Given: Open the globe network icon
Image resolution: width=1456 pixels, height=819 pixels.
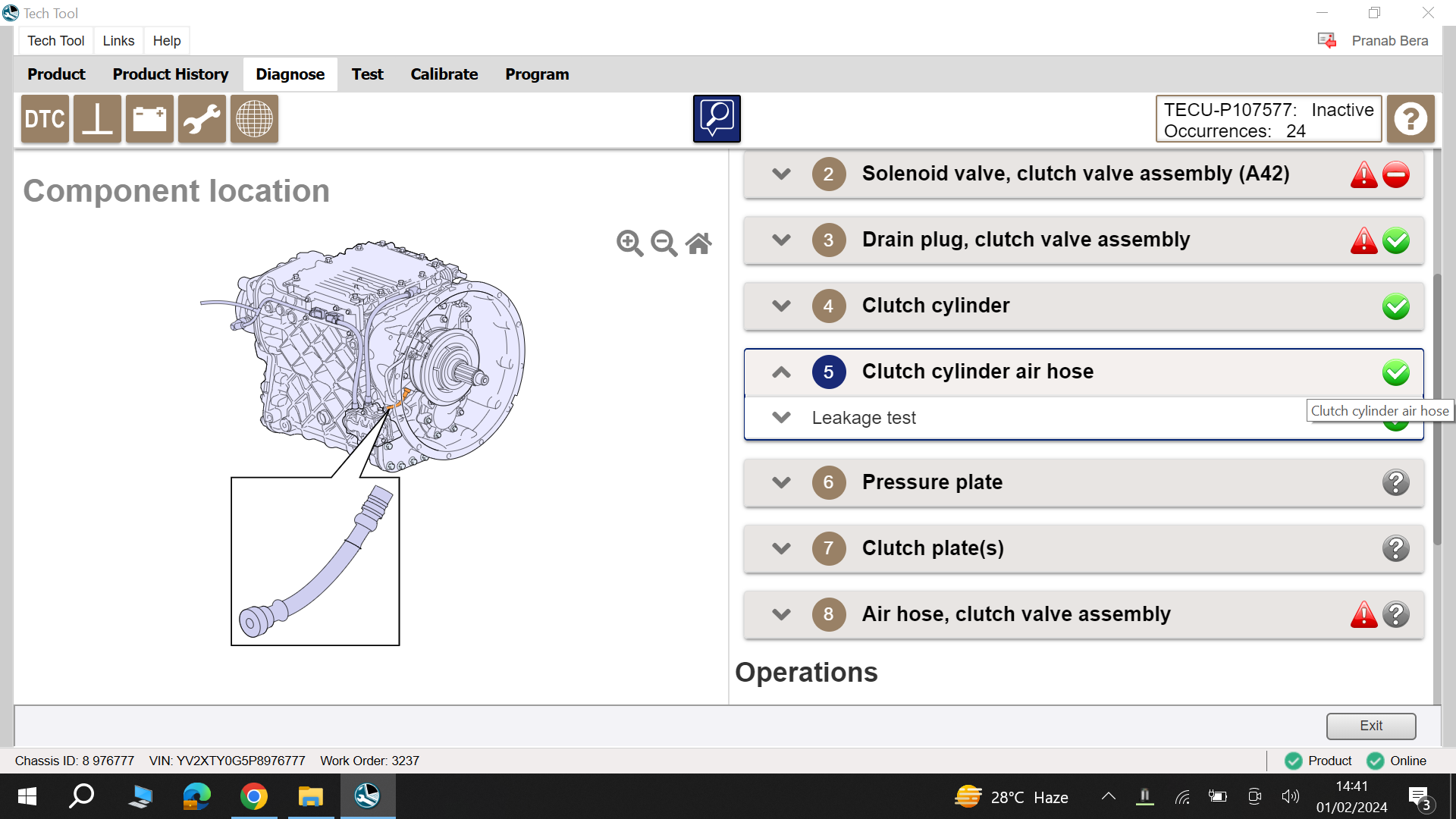Looking at the screenshot, I should (254, 119).
